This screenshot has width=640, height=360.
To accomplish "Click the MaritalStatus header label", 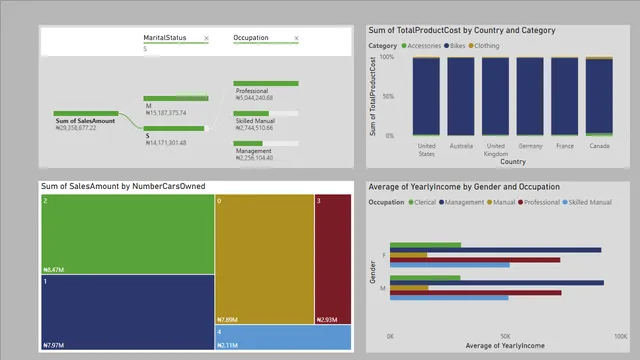I will tap(164, 38).
